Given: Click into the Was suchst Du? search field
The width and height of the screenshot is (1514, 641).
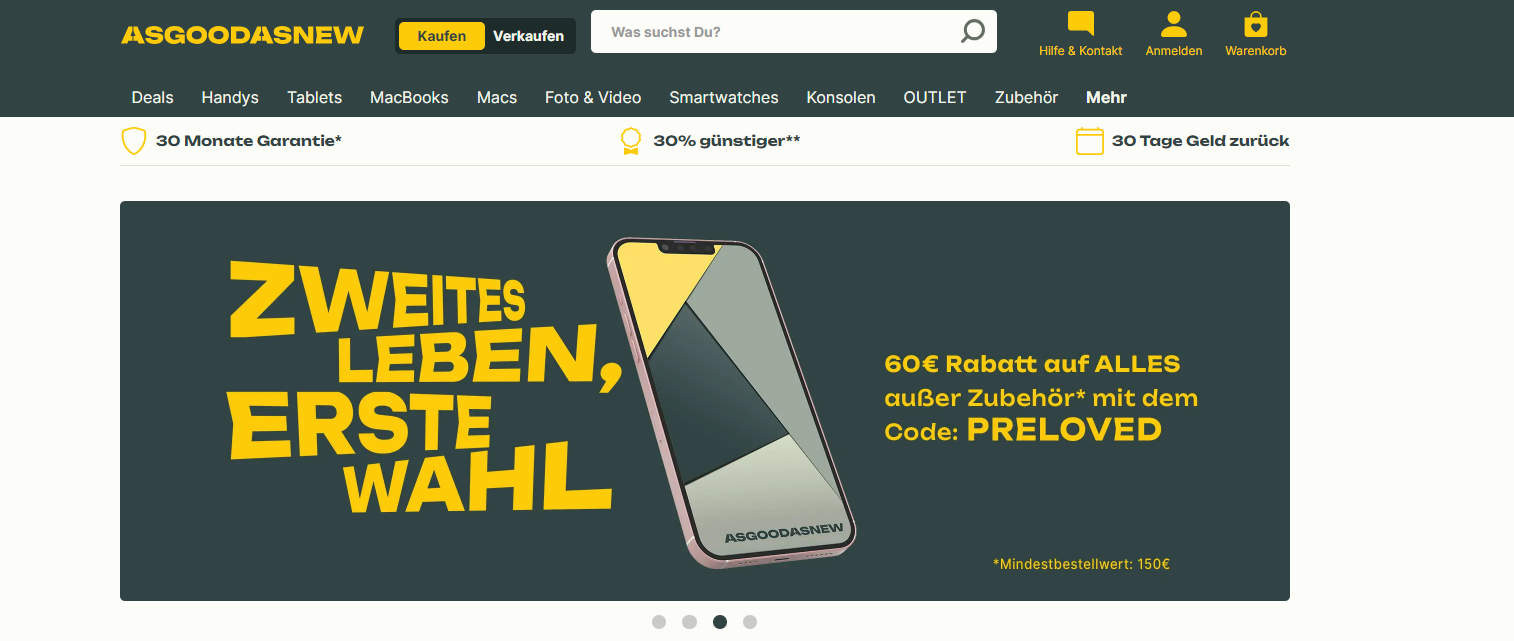Looking at the screenshot, I should (775, 32).
